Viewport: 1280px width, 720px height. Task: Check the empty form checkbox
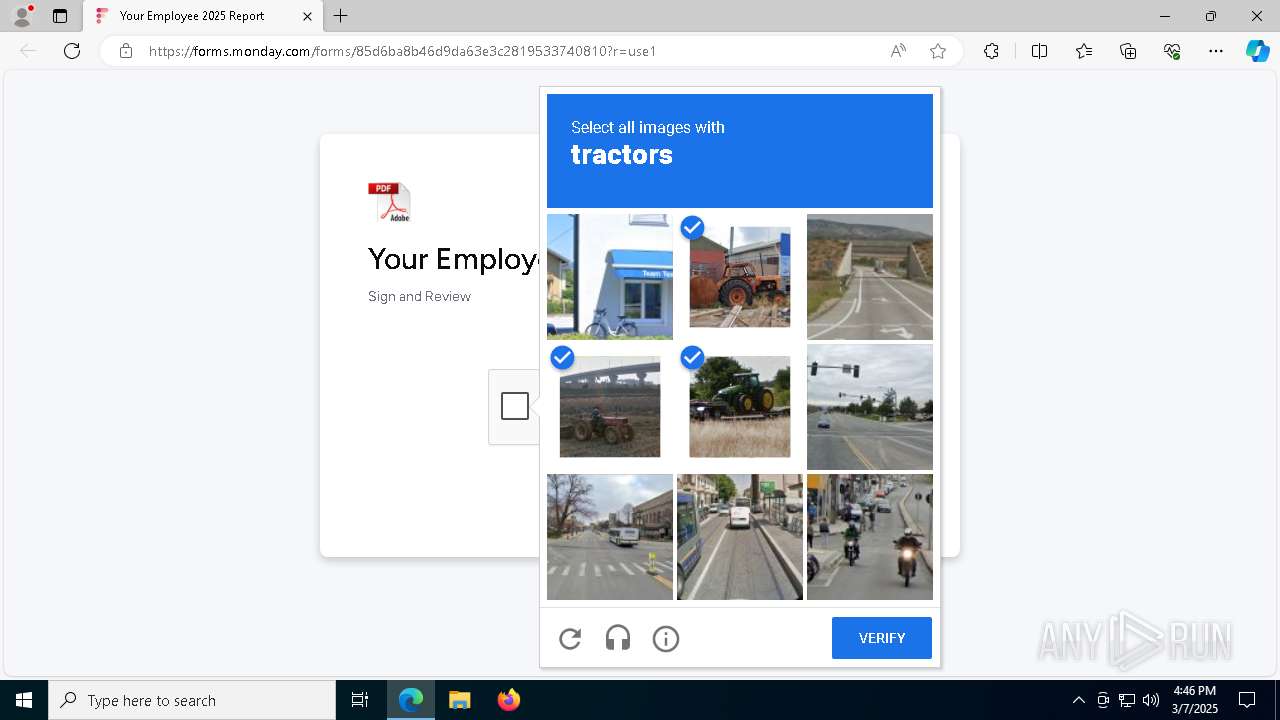click(x=515, y=406)
